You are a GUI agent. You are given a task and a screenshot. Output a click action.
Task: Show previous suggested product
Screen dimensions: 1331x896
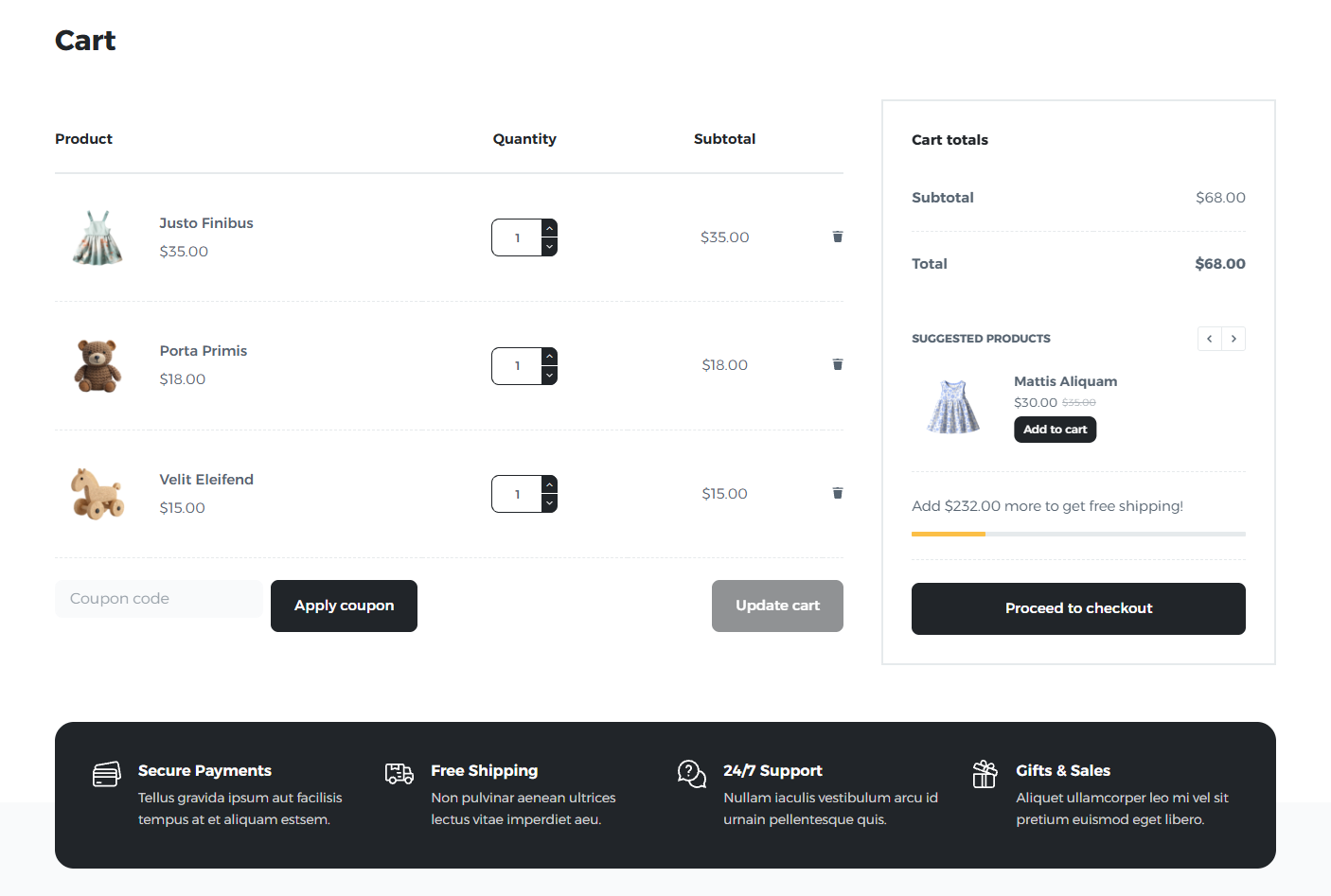(1209, 339)
